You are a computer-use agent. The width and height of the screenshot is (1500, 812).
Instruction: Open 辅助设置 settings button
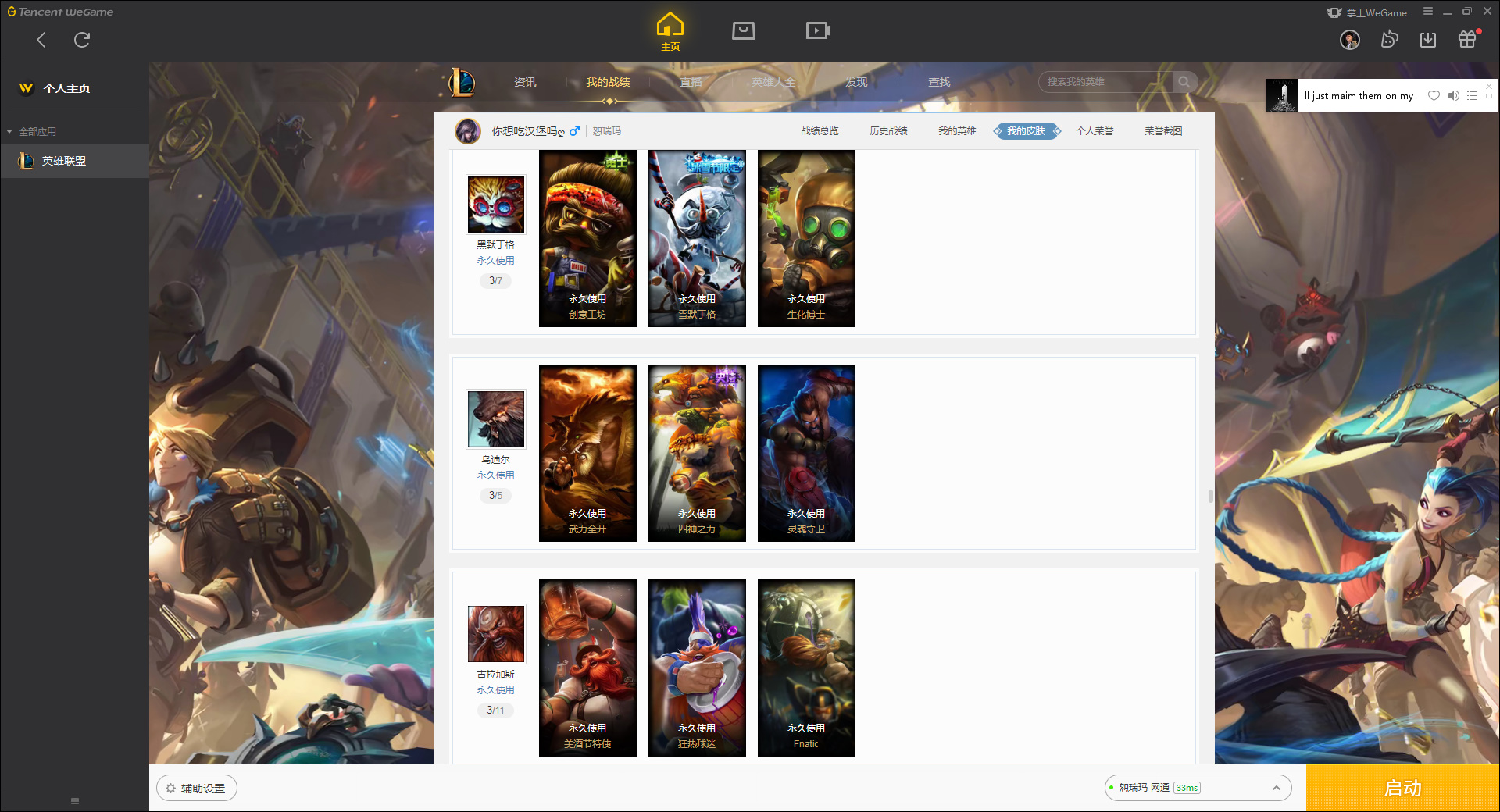point(197,789)
